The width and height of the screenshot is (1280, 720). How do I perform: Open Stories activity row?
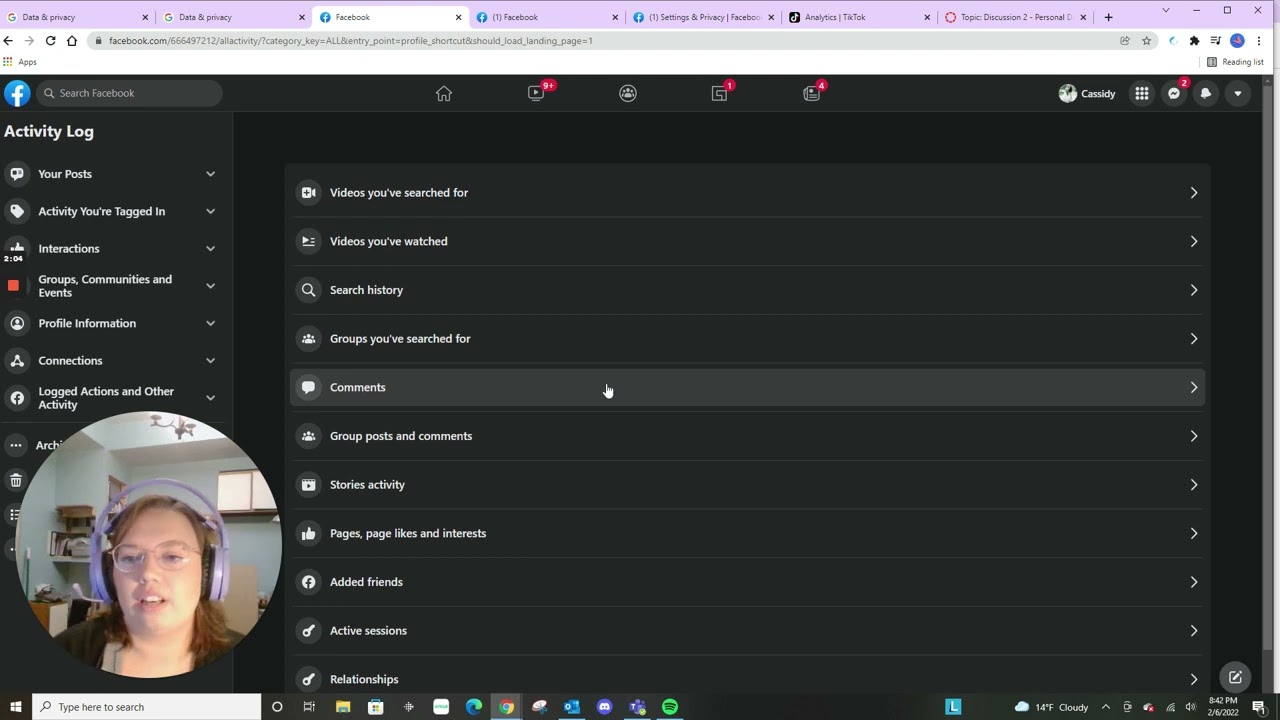click(747, 485)
